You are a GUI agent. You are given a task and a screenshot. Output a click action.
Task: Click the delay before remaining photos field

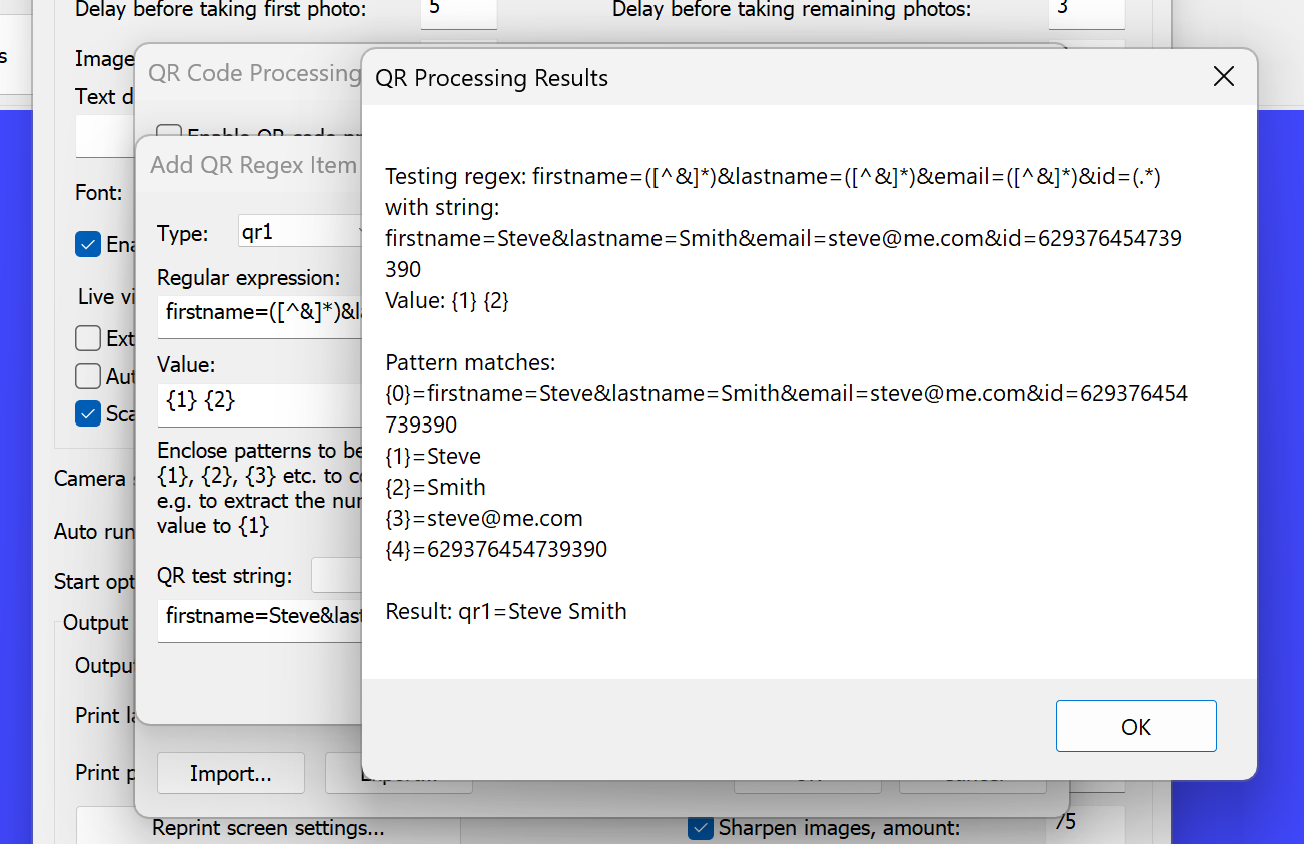click(x=1085, y=11)
